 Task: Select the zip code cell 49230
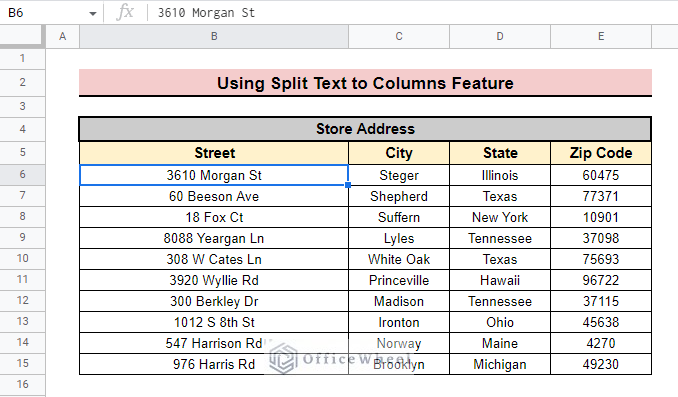601,364
